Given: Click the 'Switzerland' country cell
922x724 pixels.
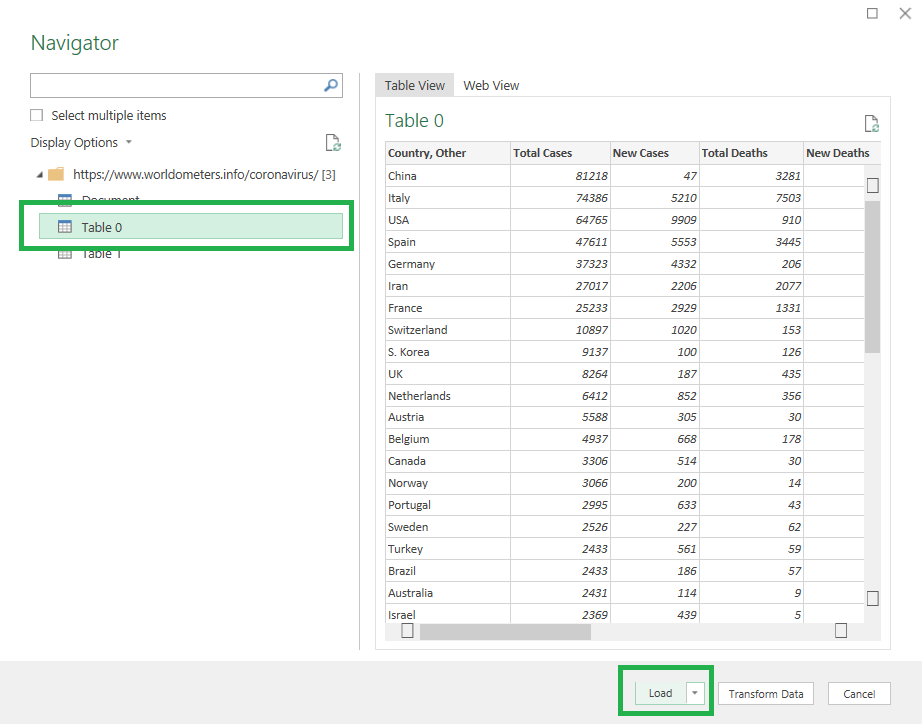Looking at the screenshot, I should 447,330.
